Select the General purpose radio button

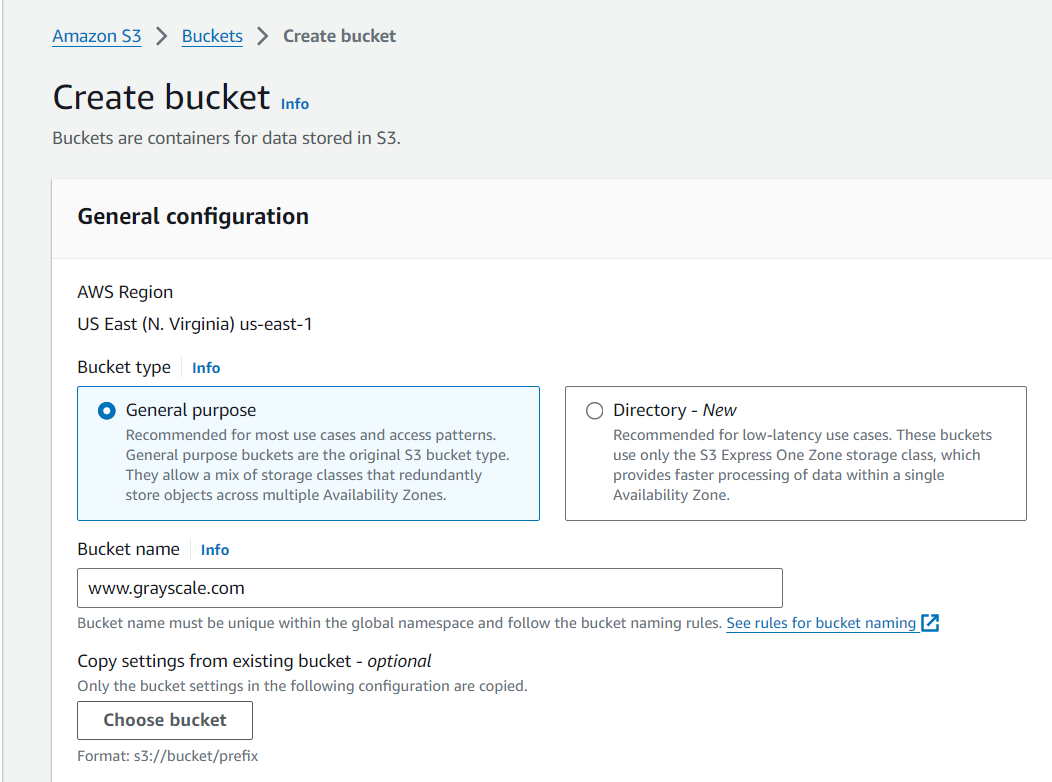106,411
